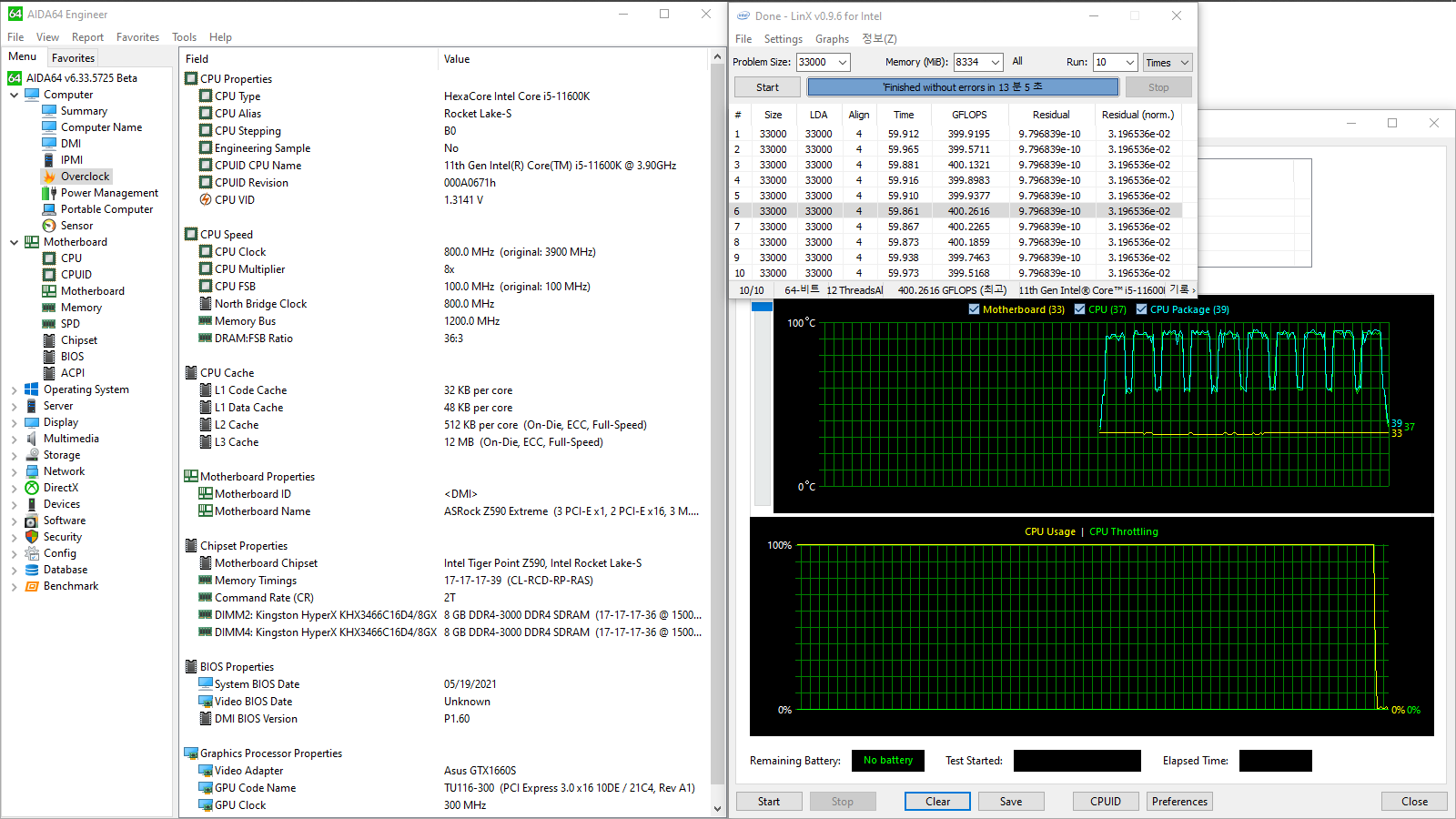Select the Overclock page in AIDA64 sidebar

(84, 176)
